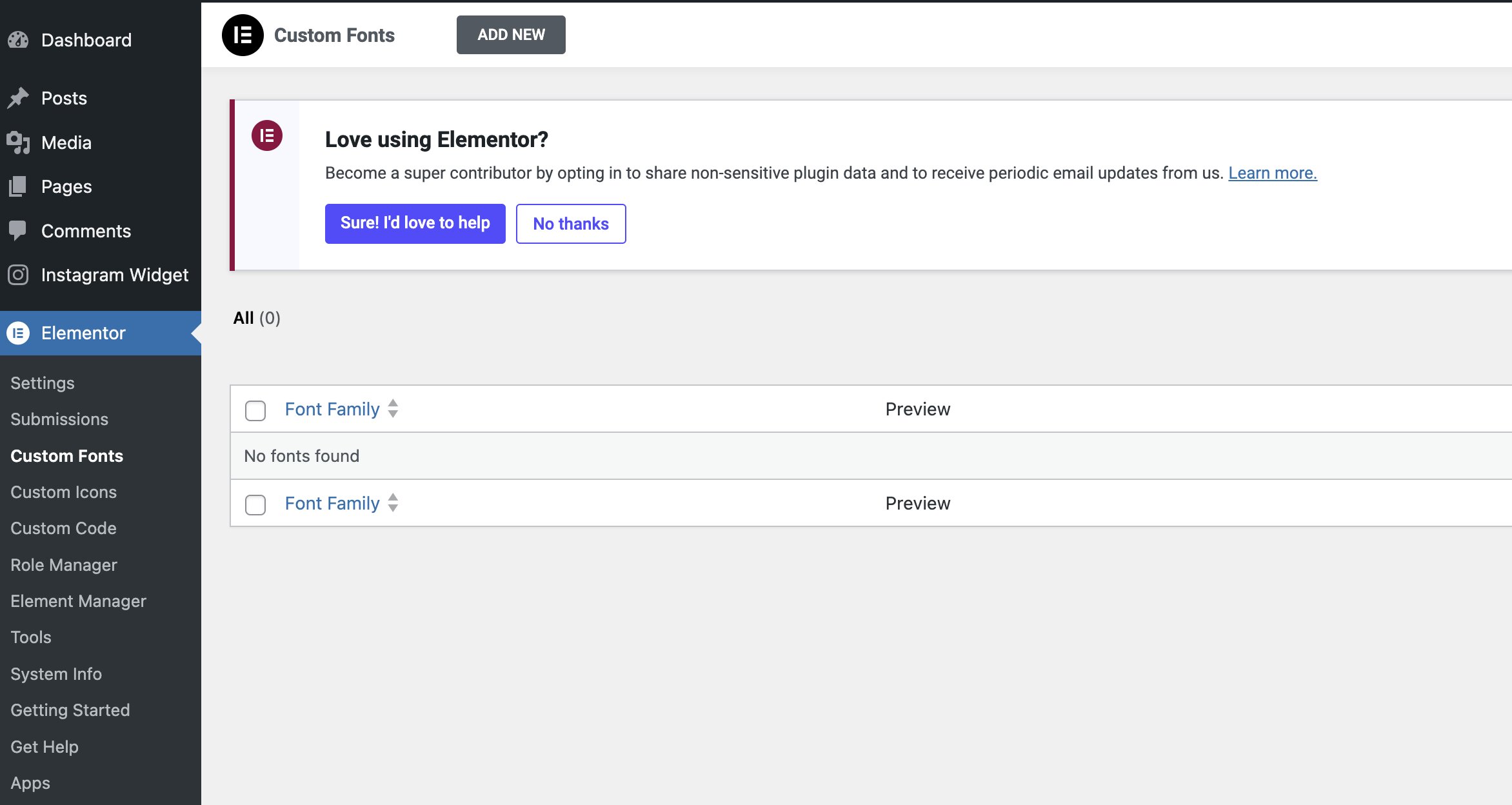This screenshot has height=805, width=1512.
Task: Open the Dashboard via its sidebar icon
Action: click(x=19, y=40)
